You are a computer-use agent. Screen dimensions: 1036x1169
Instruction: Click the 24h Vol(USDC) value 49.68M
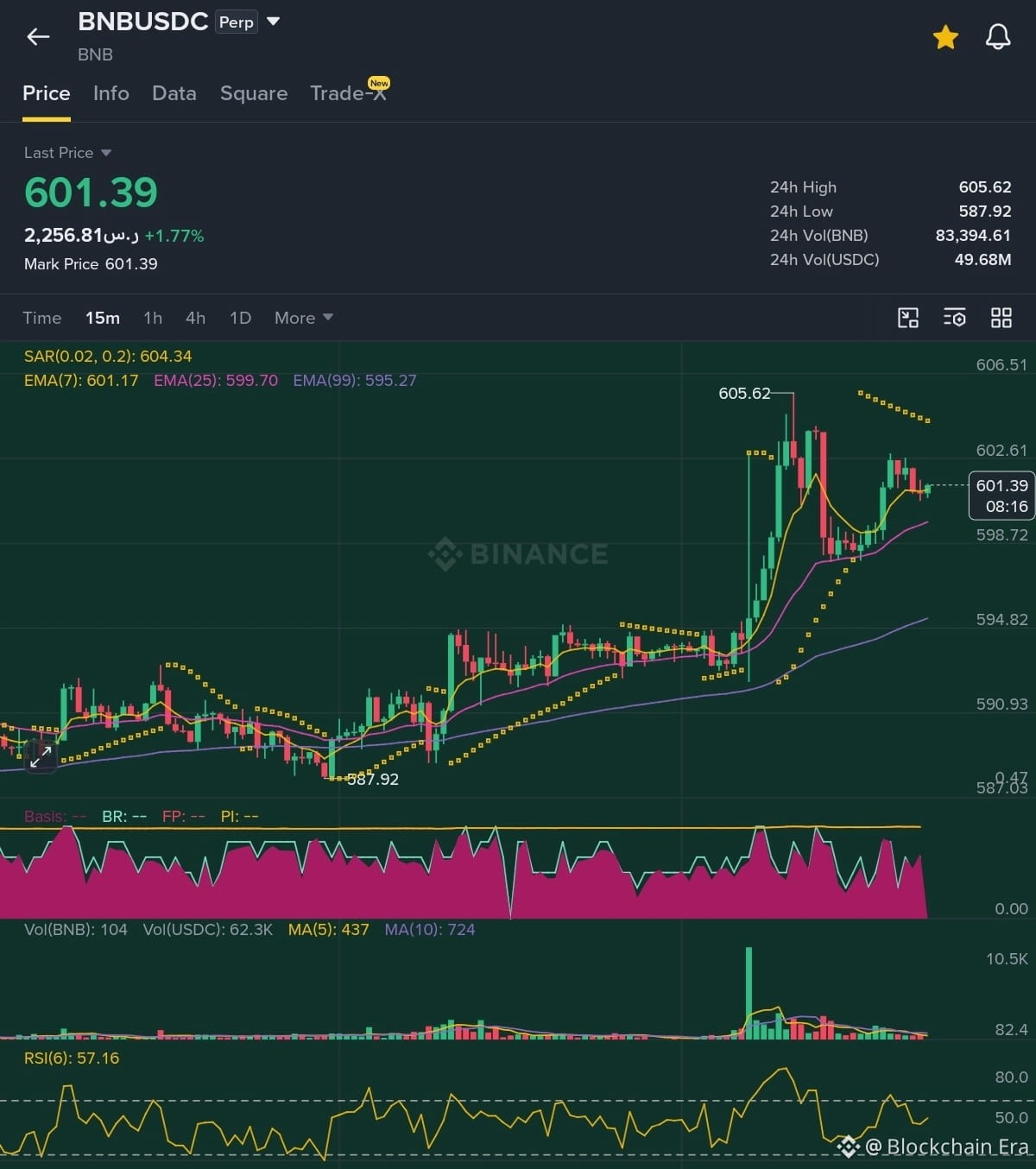click(982, 260)
